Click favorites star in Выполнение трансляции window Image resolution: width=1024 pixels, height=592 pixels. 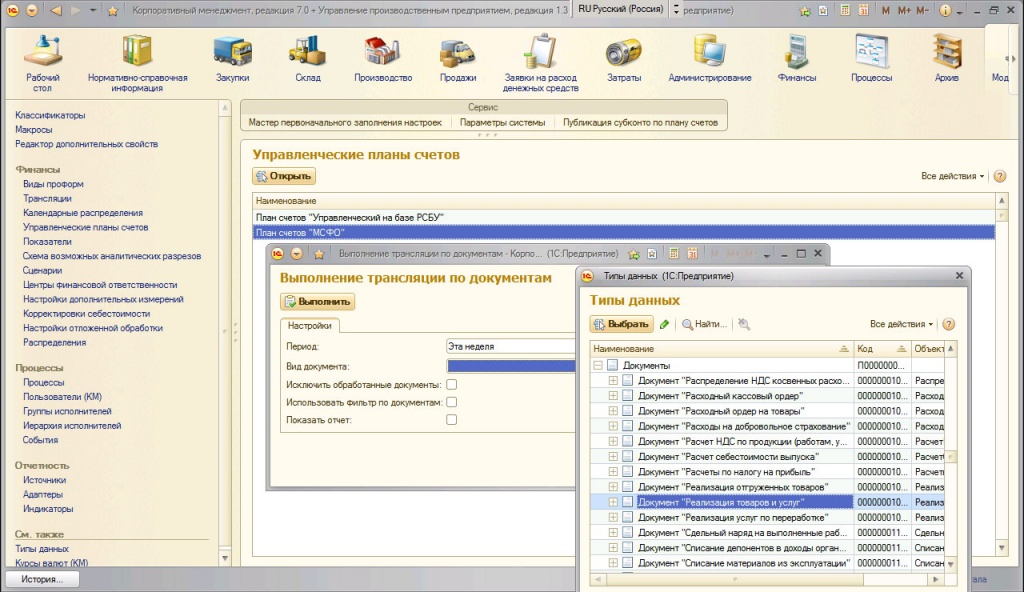coord(319,254)
